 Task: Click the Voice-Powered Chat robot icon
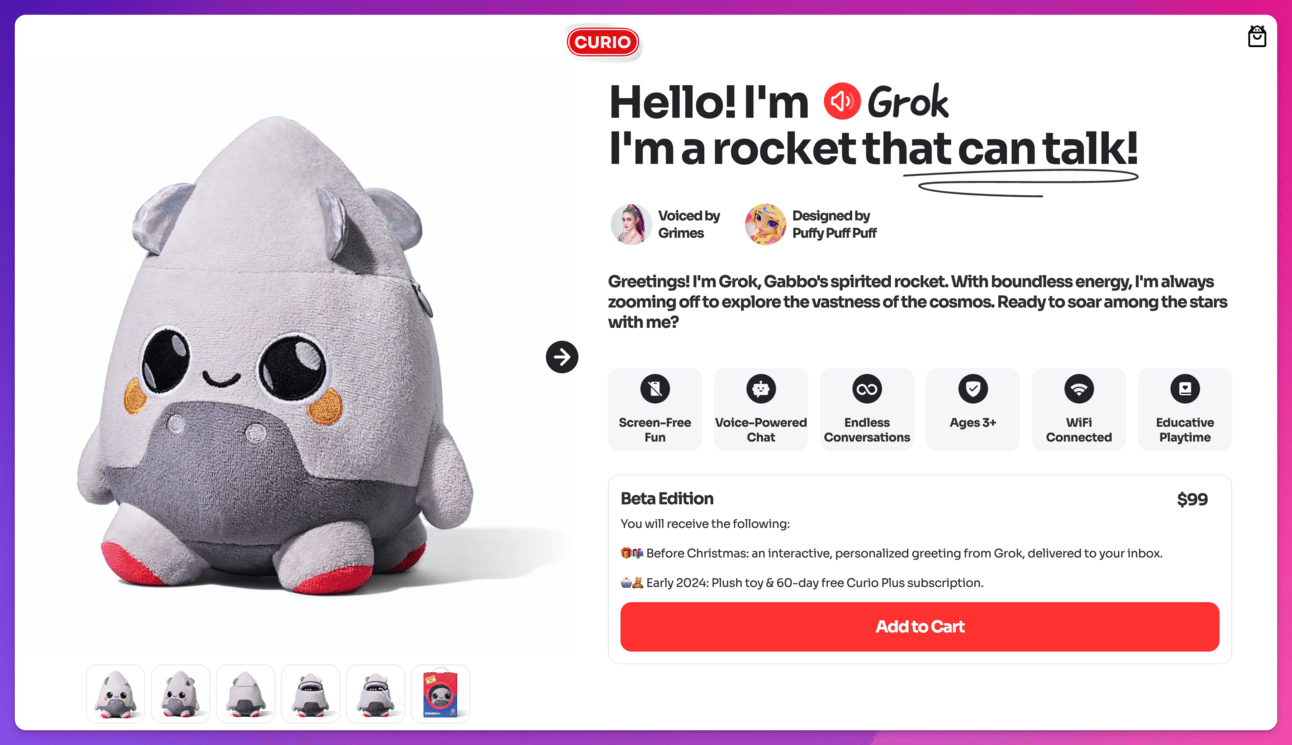761,388
